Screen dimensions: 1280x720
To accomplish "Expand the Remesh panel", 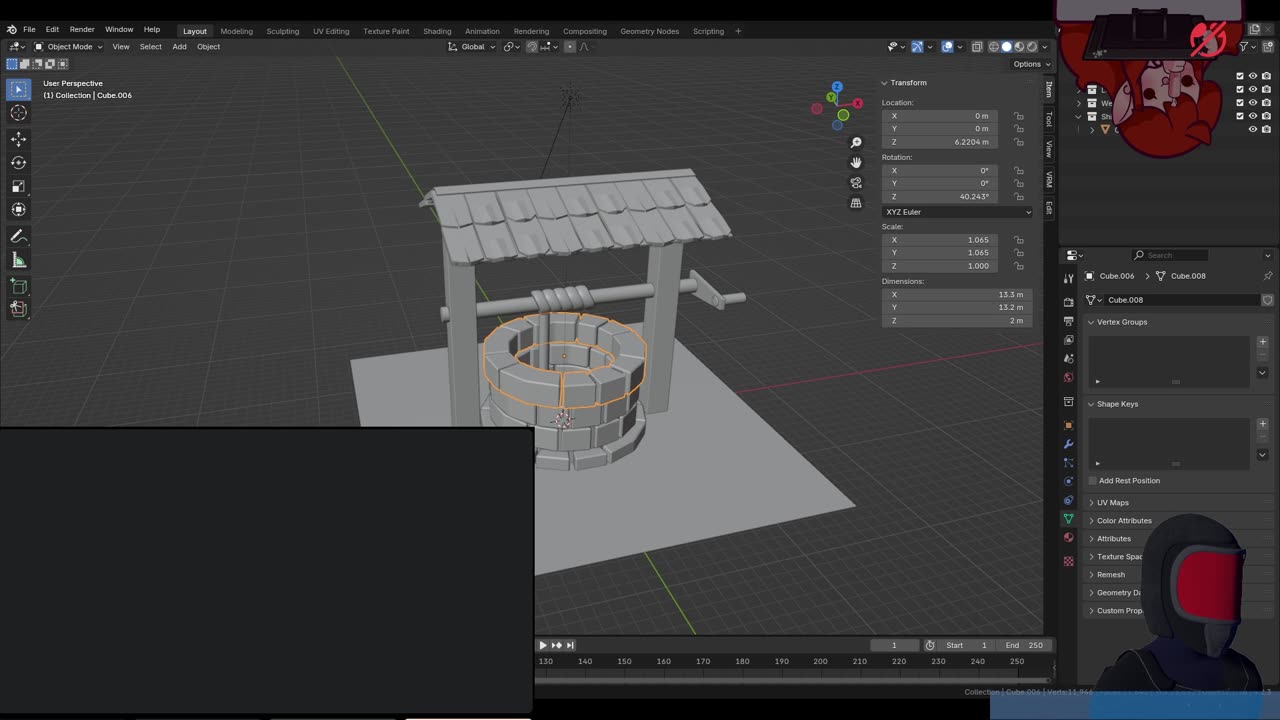I will point(1091,574).
